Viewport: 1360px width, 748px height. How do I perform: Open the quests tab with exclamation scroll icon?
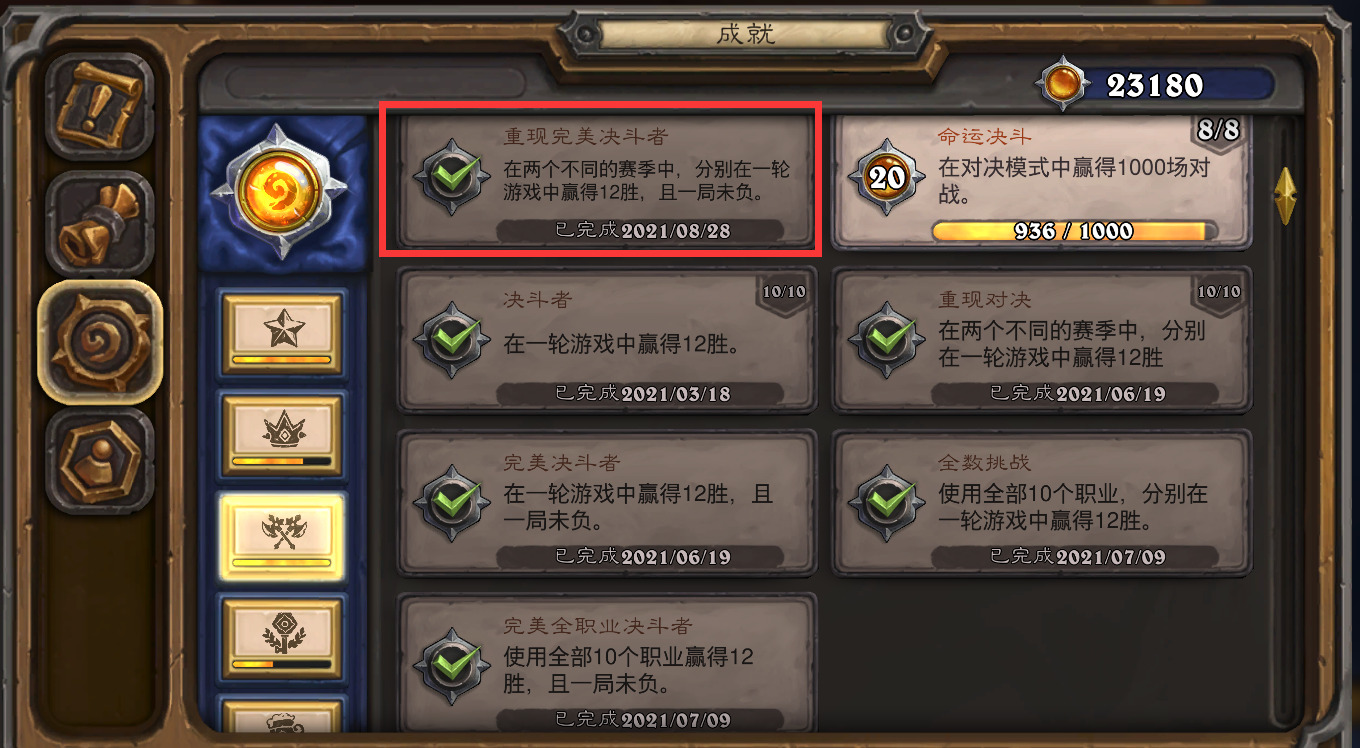coord(100,106)
